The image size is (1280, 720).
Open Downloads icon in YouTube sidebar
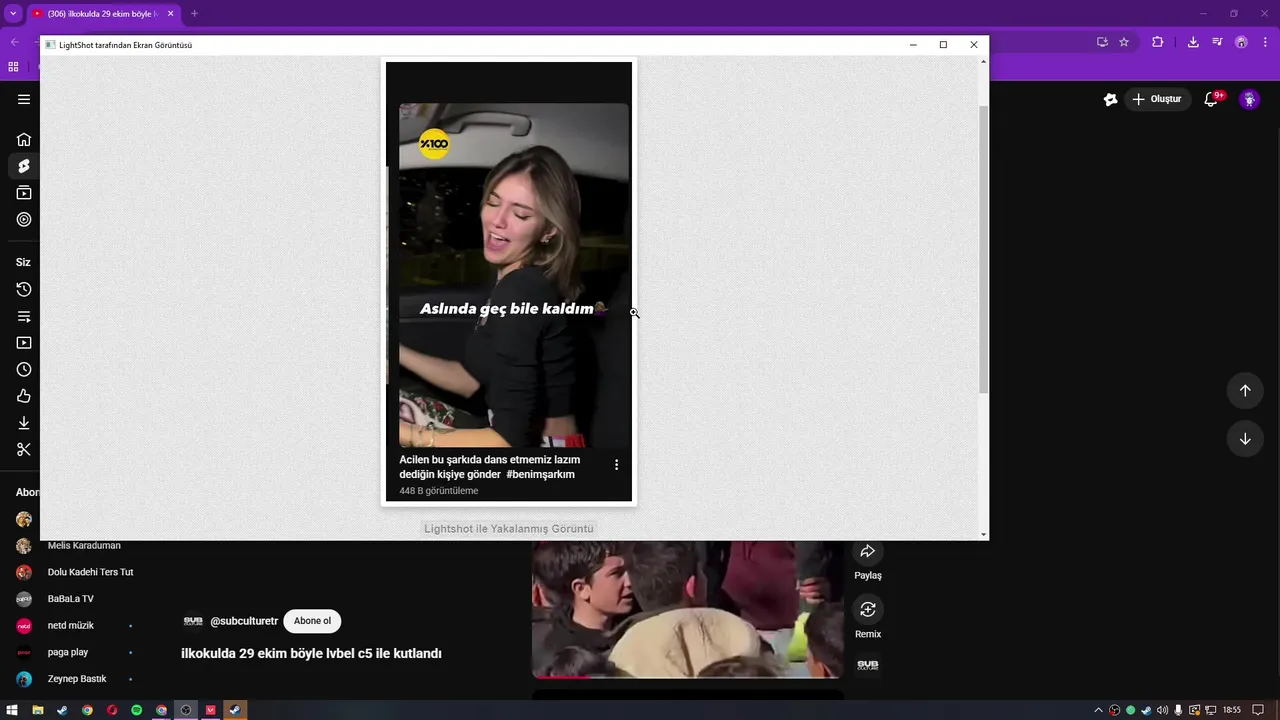[x=24, y=423]
